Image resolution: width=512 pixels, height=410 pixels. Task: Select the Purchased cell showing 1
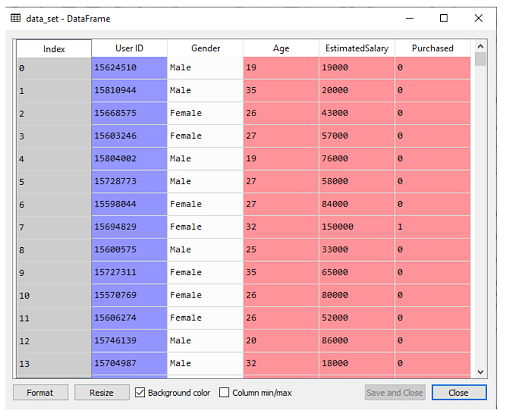tap(432, 227)
